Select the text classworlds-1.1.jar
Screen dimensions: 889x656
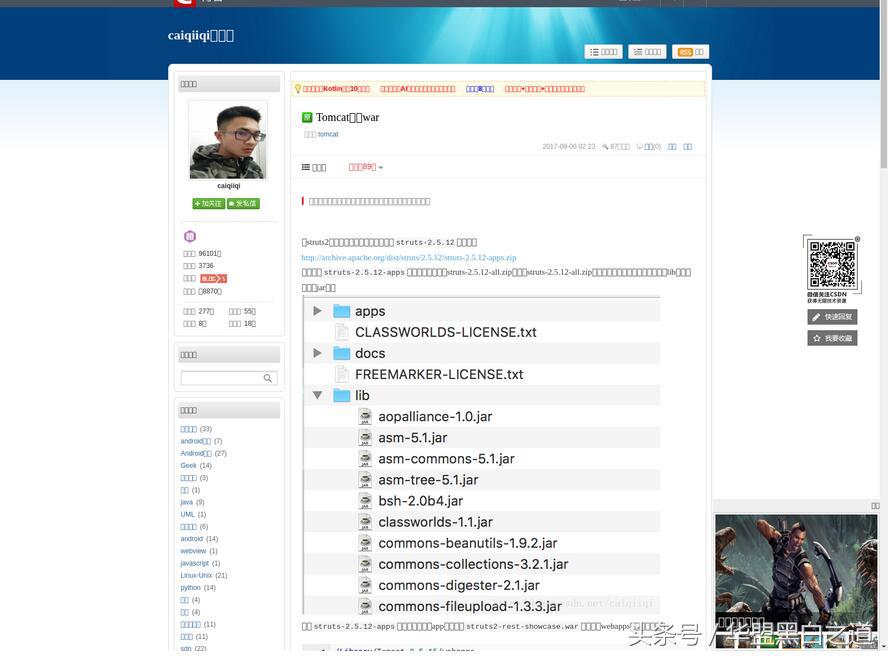pyautogui.click(x=435, y=522)
